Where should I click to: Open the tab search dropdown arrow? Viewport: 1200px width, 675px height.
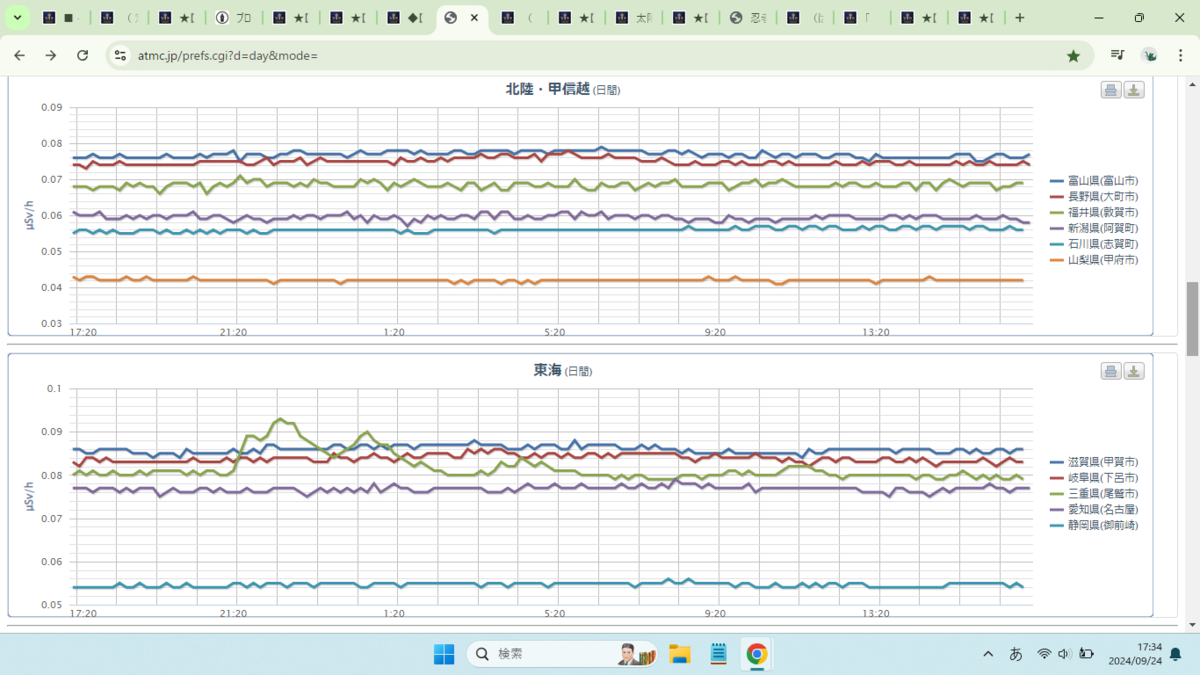click(x=18, y=18)
